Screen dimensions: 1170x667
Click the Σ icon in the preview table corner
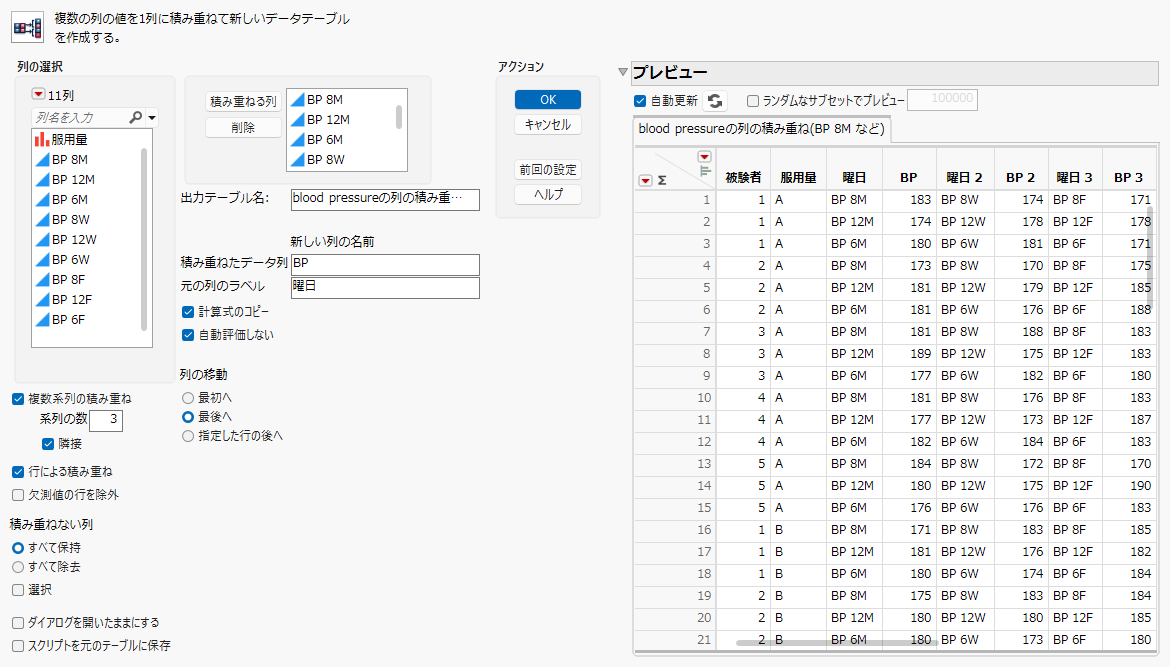click(662, 181)
